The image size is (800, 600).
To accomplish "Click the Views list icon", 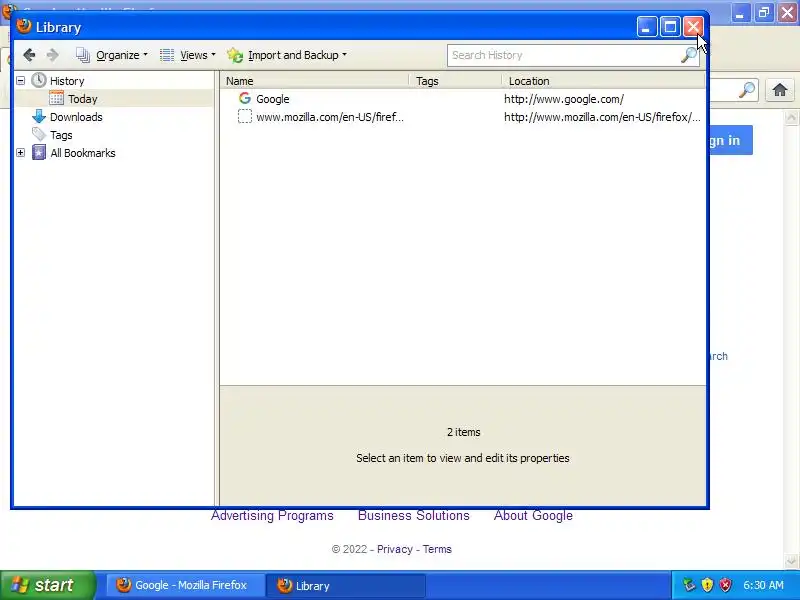I will click(167, 55).
